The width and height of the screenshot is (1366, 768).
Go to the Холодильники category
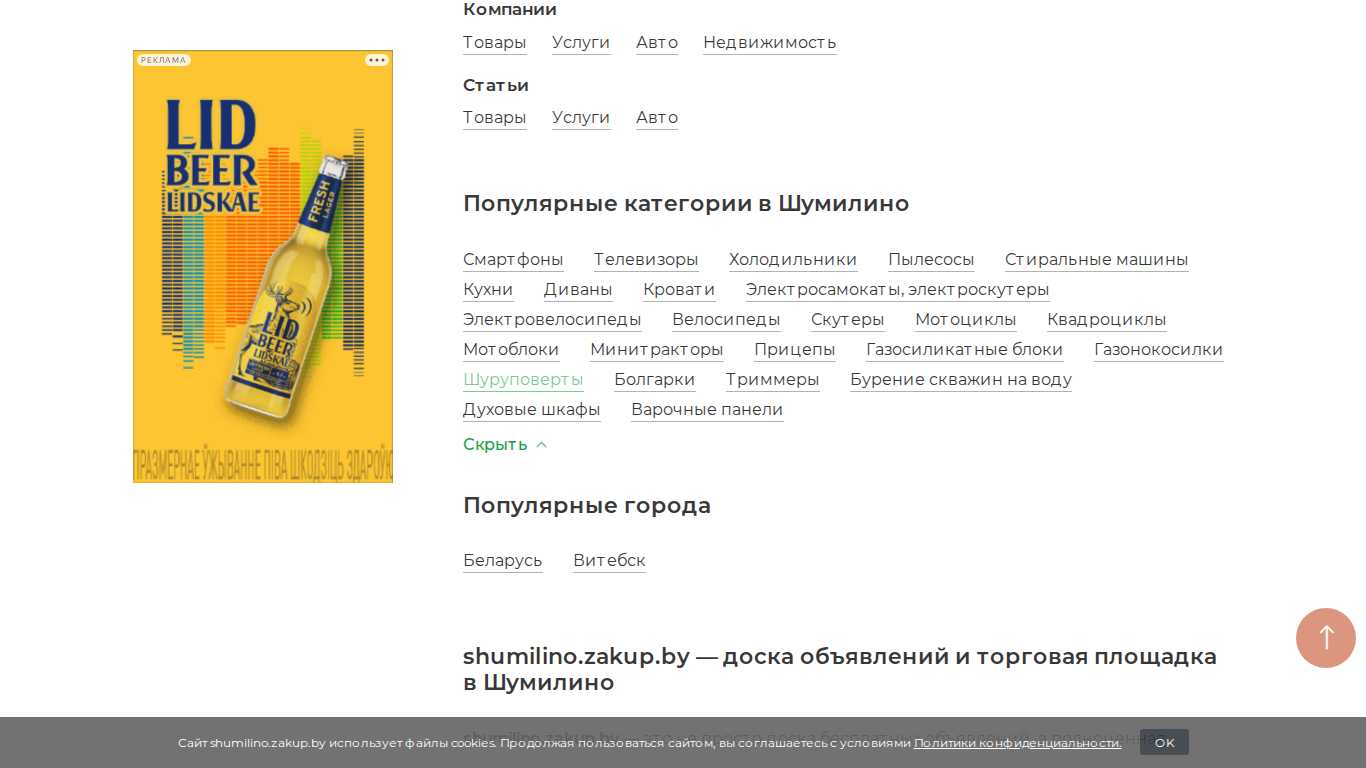click(793, 260)
